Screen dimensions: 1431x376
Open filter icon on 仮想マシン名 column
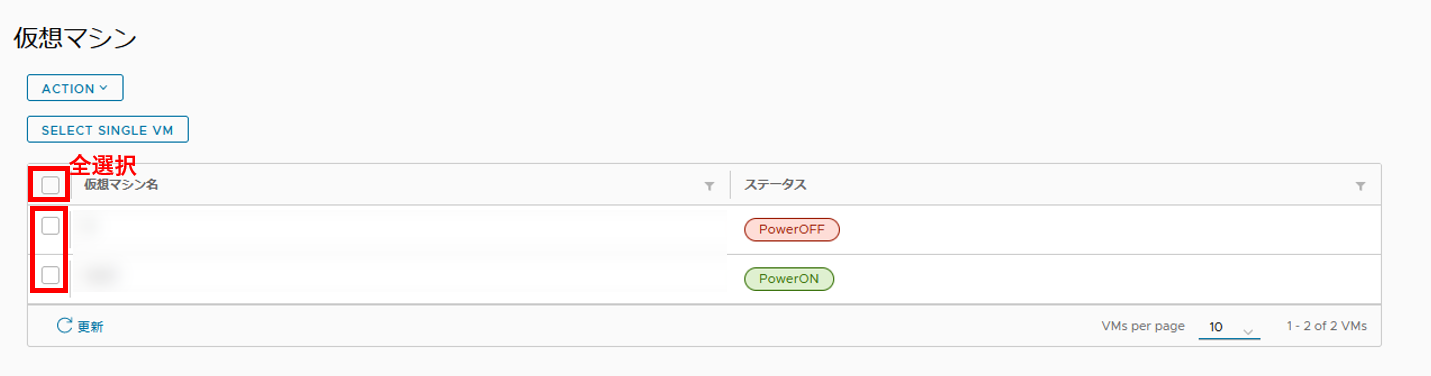(x=709, y=186)
